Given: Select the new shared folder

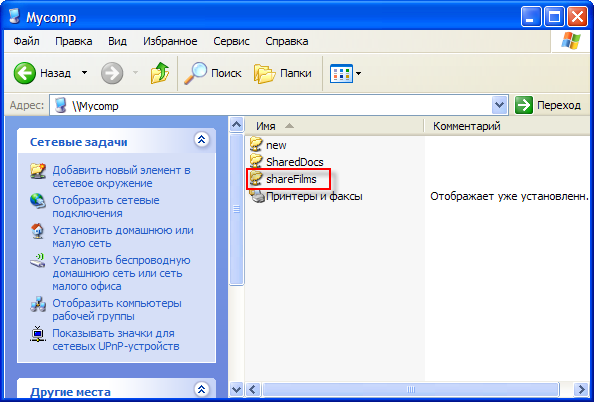Looking at the screenshot, I should pos(268,145).
